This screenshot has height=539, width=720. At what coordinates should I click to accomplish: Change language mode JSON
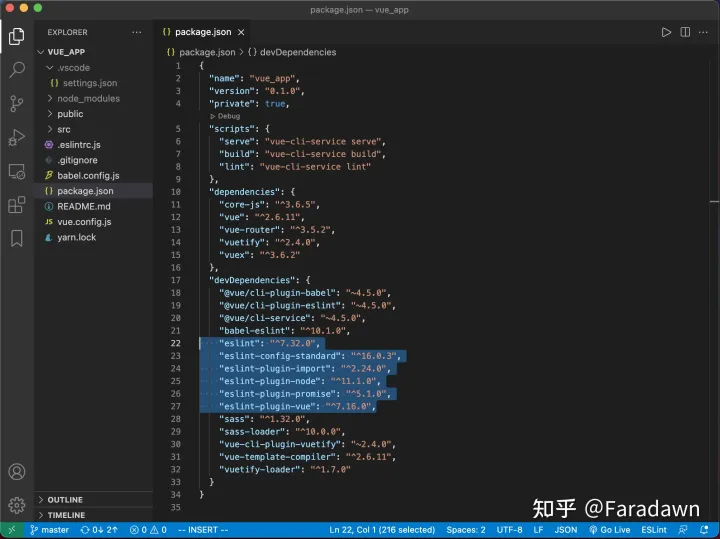coord(566,530)
